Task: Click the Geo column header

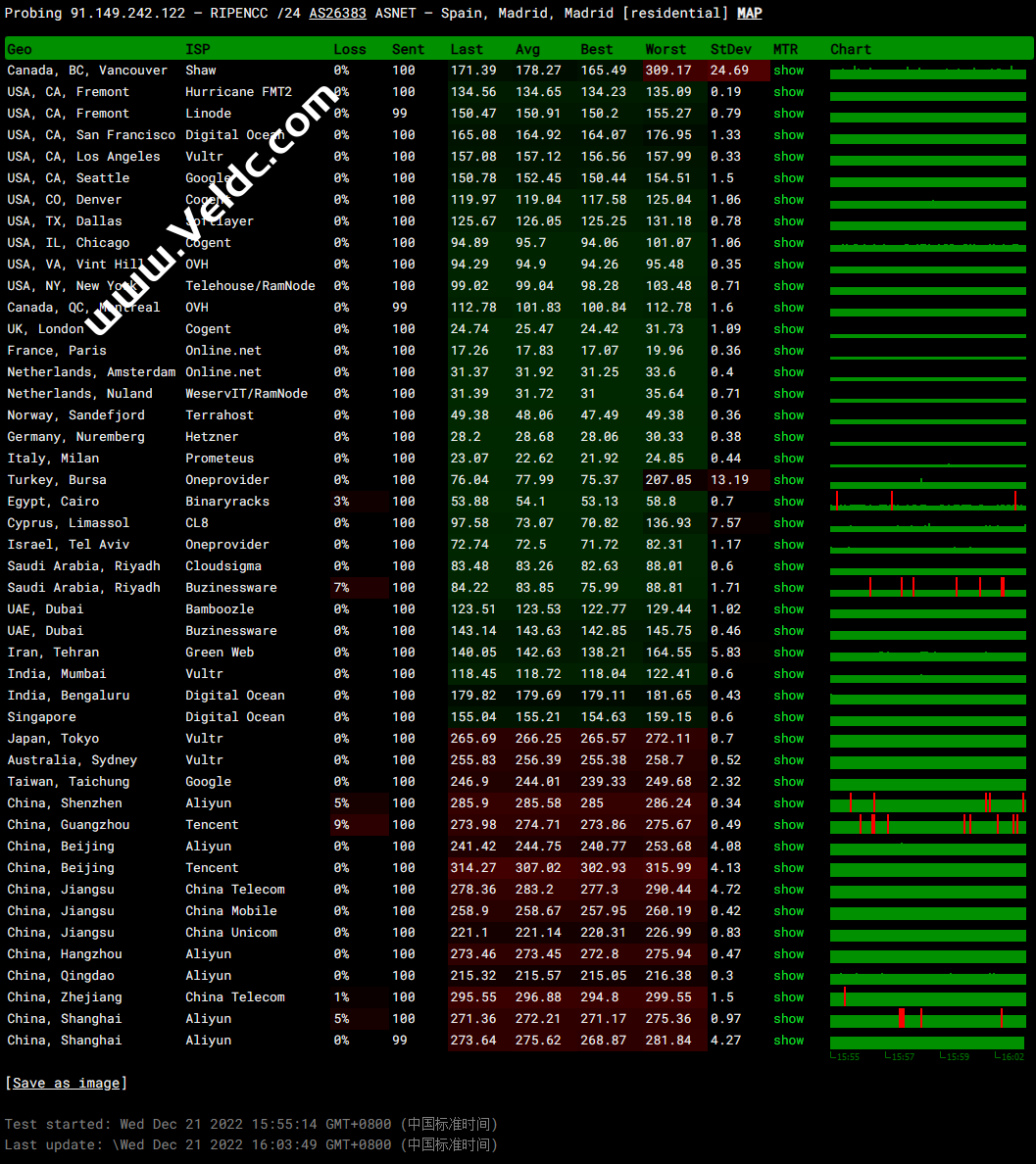Action: (20, 49)
